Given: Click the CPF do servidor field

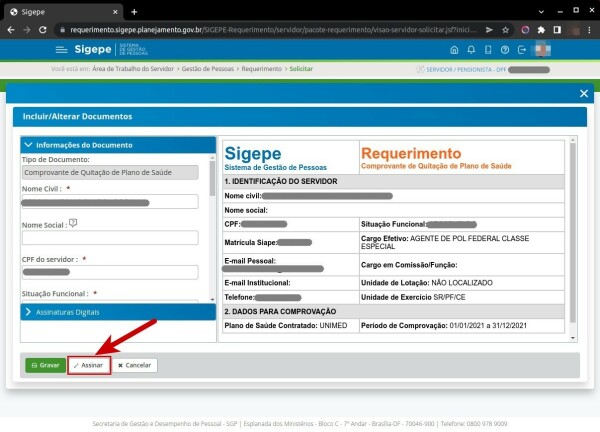Looking at the screenshot, I should (110, 272).
